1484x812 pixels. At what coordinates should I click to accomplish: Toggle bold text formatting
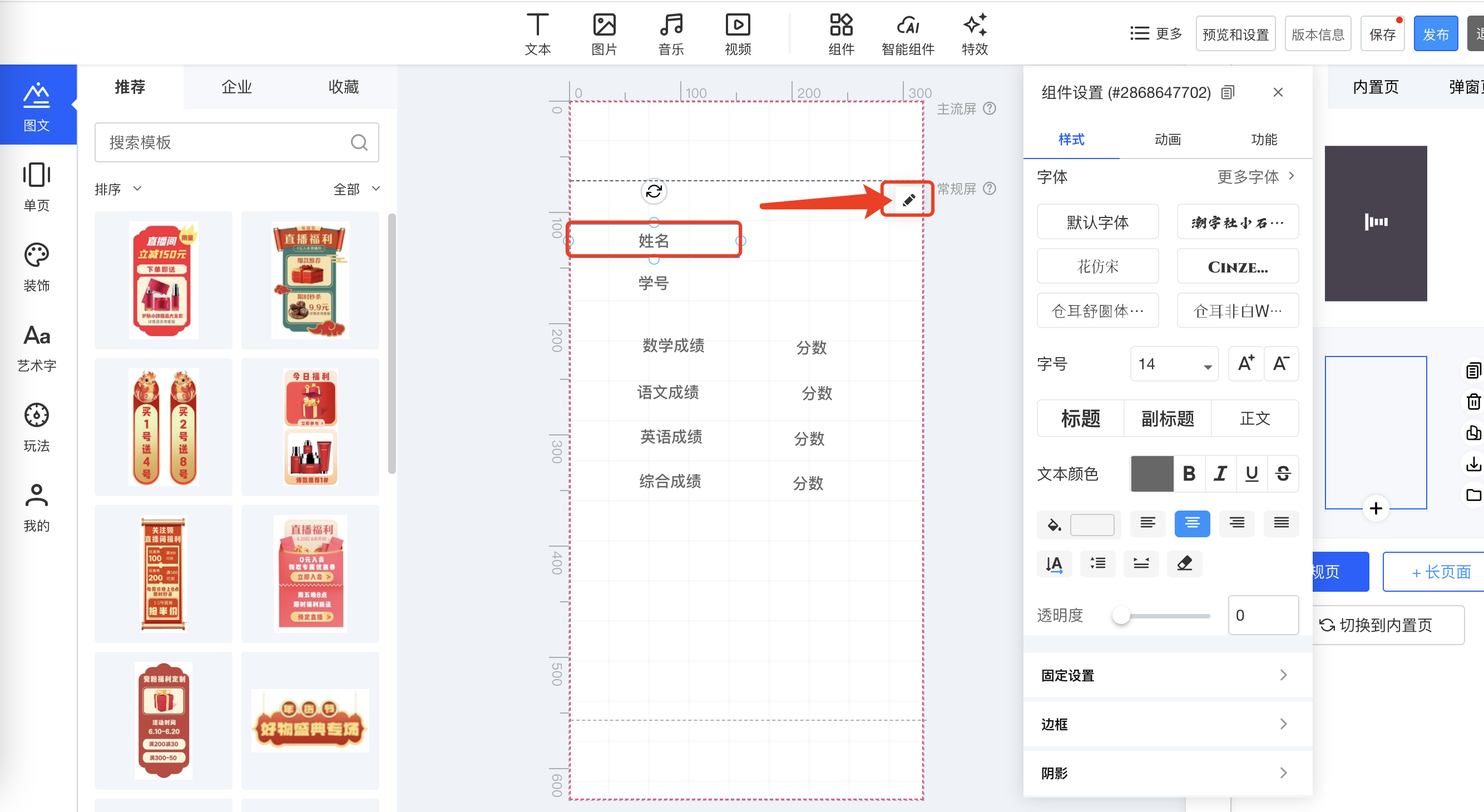(1189, 473)
